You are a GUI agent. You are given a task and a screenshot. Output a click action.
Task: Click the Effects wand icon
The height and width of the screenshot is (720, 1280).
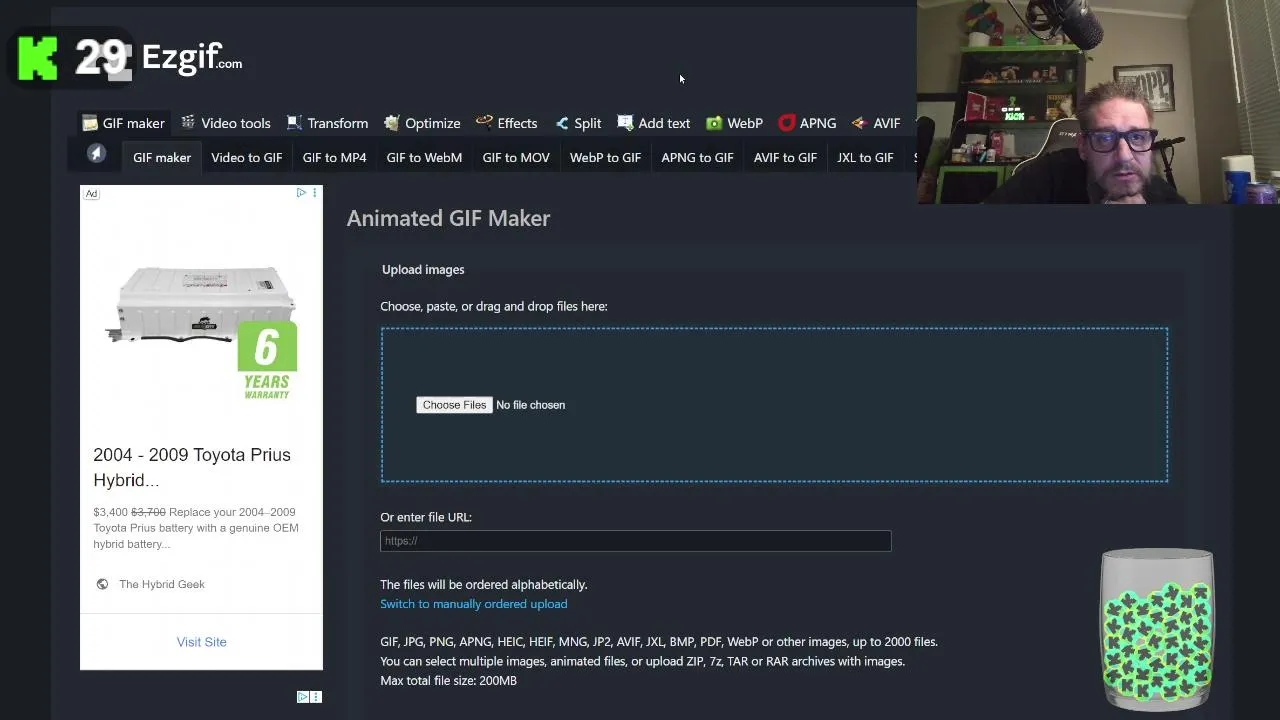click(484, 122)
